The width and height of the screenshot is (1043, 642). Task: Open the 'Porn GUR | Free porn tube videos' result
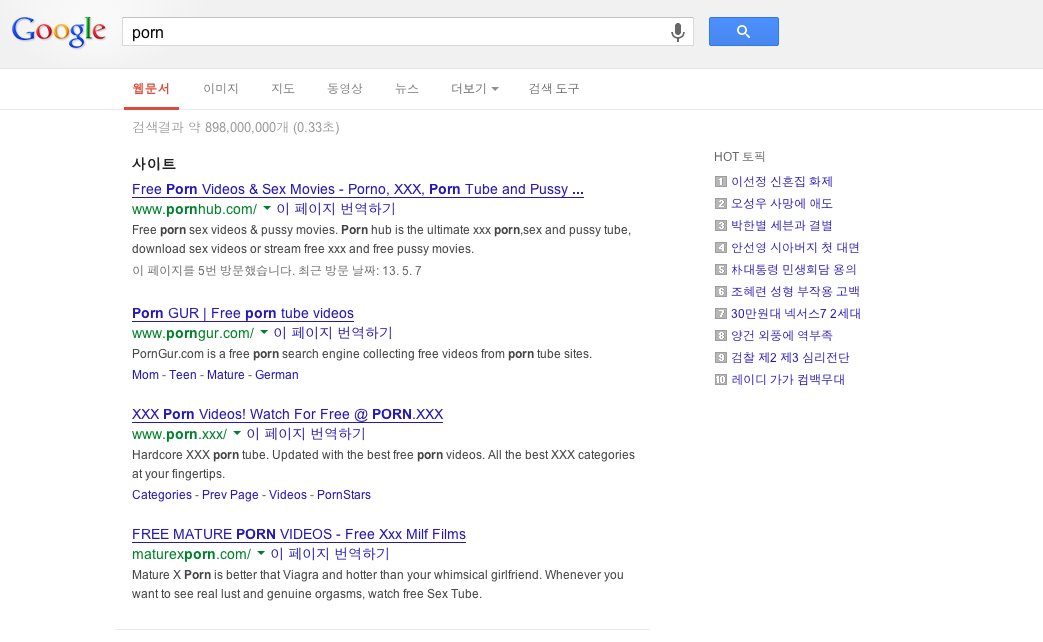[243, 313]
